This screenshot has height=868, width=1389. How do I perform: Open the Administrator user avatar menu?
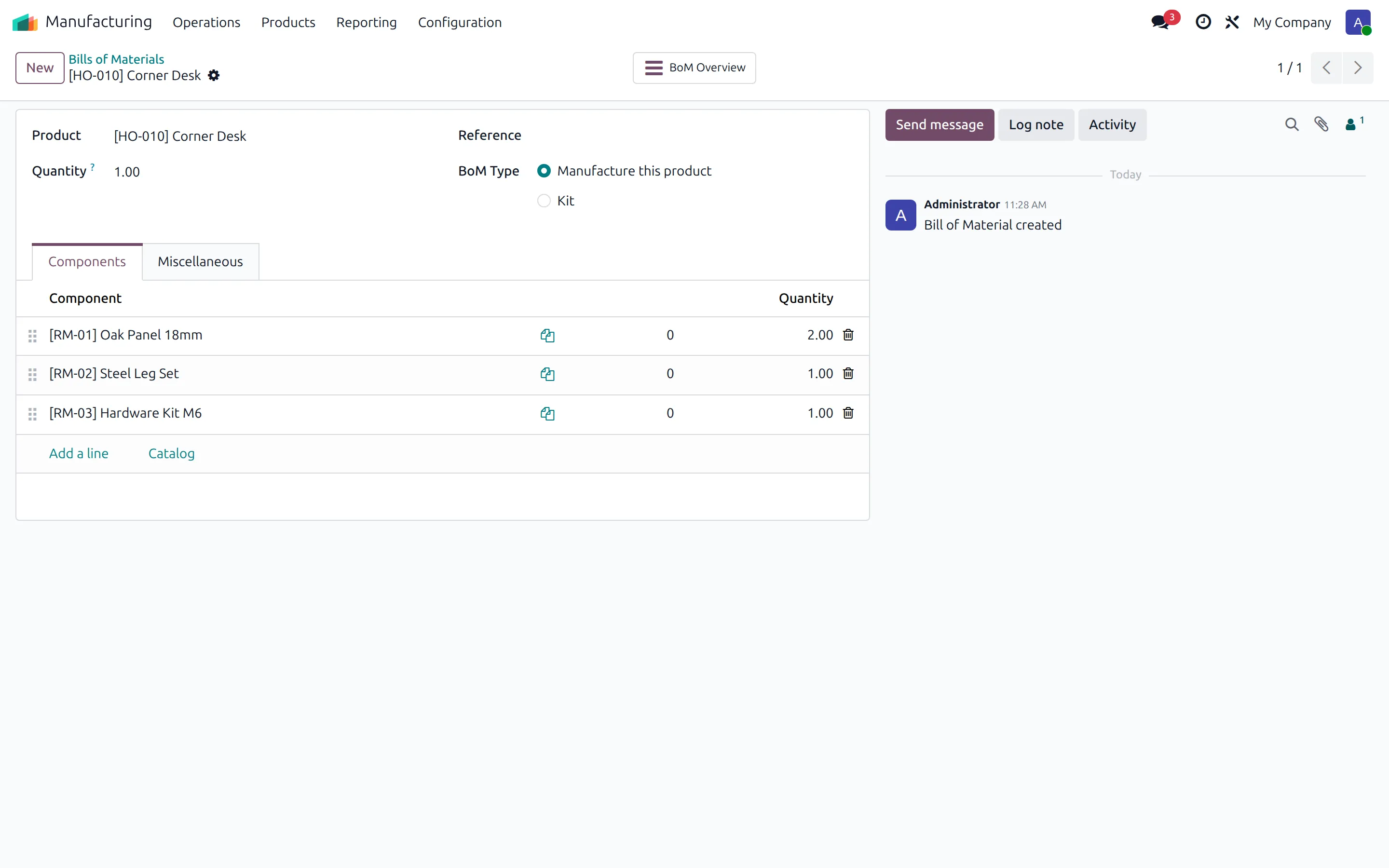[x=1358, y=22]
